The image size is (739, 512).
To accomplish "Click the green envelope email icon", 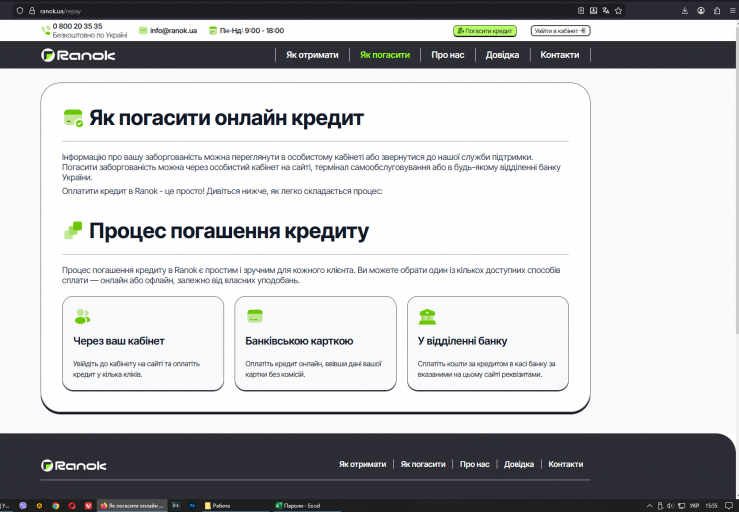I will coord(143,31).
